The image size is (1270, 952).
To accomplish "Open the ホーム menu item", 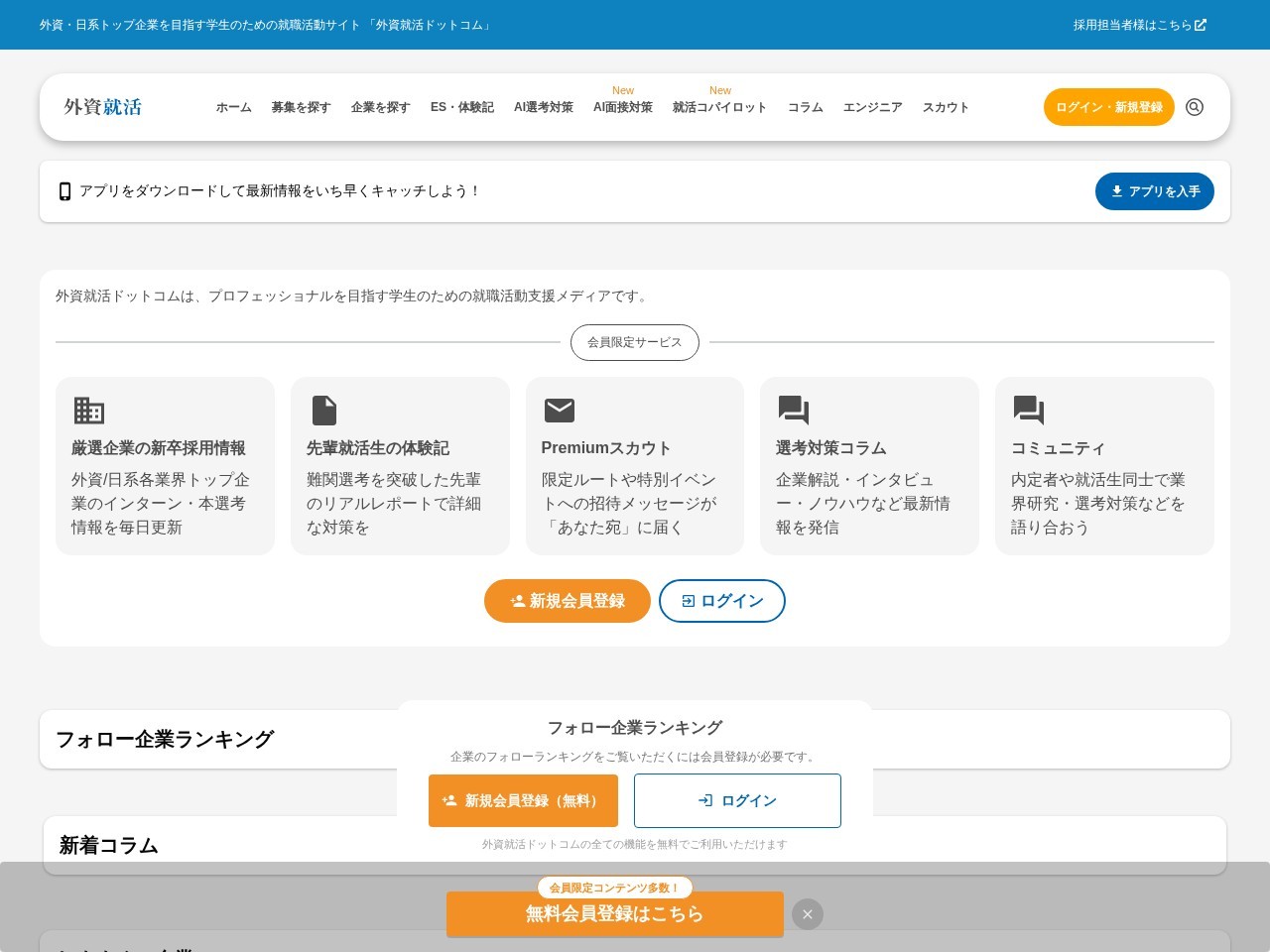I will pos(234,107).
